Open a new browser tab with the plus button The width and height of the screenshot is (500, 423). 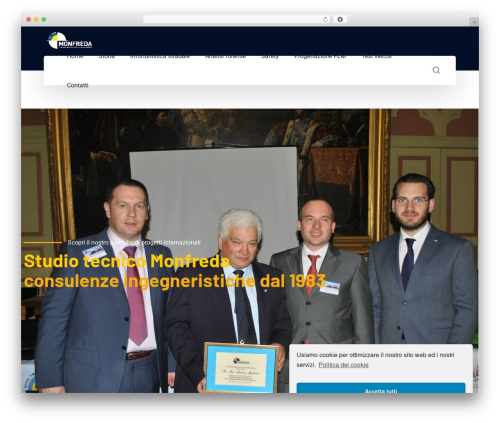click(x=474, y=22)
